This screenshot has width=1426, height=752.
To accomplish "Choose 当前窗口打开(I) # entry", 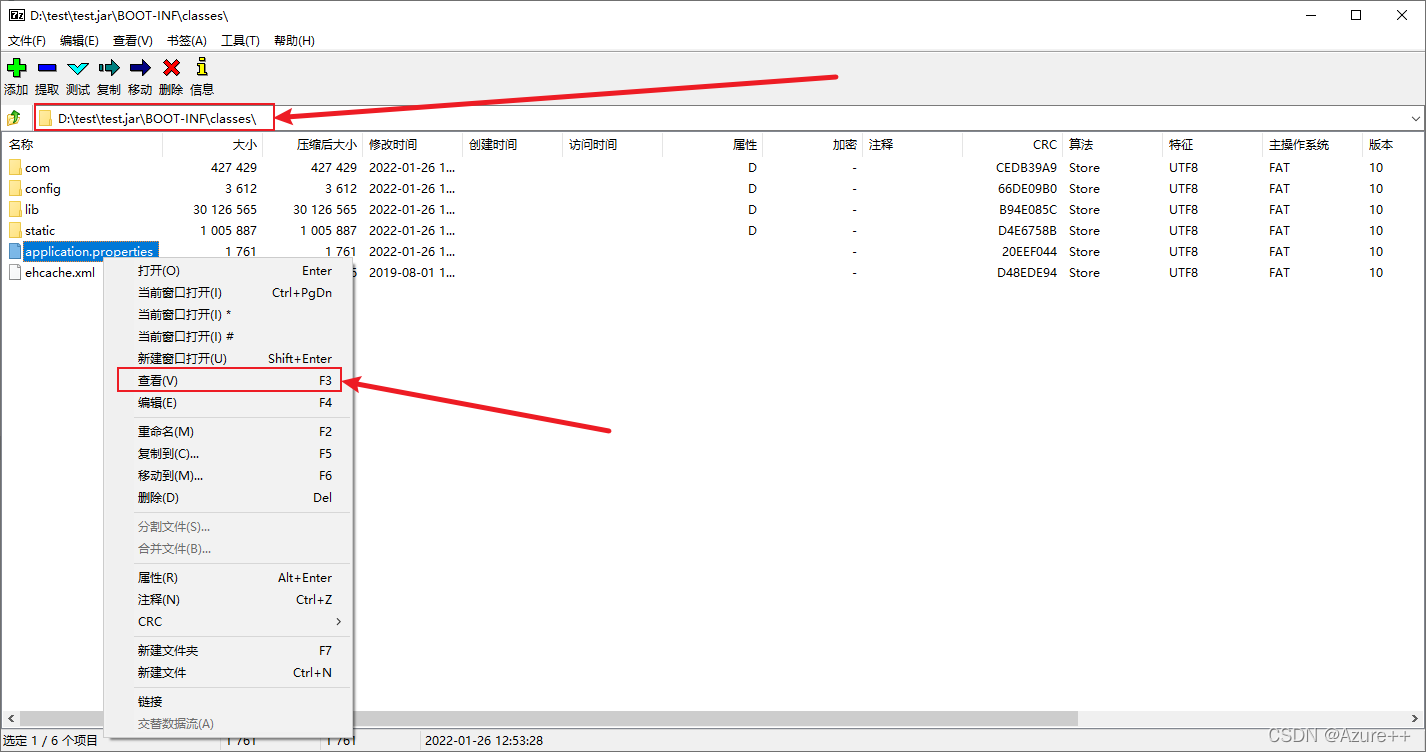I will click(228, 337).
